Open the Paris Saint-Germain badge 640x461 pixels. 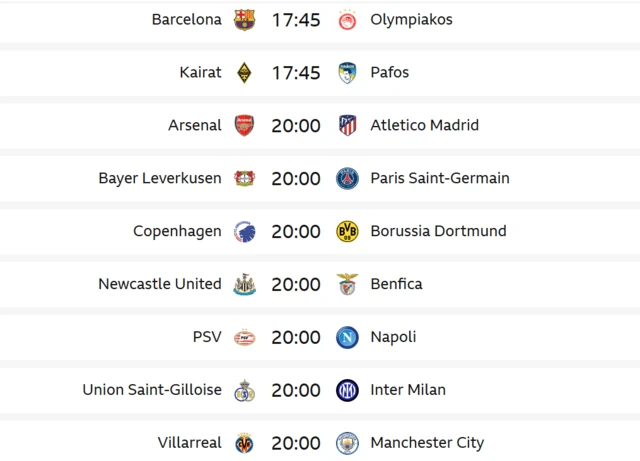point(347,179)
